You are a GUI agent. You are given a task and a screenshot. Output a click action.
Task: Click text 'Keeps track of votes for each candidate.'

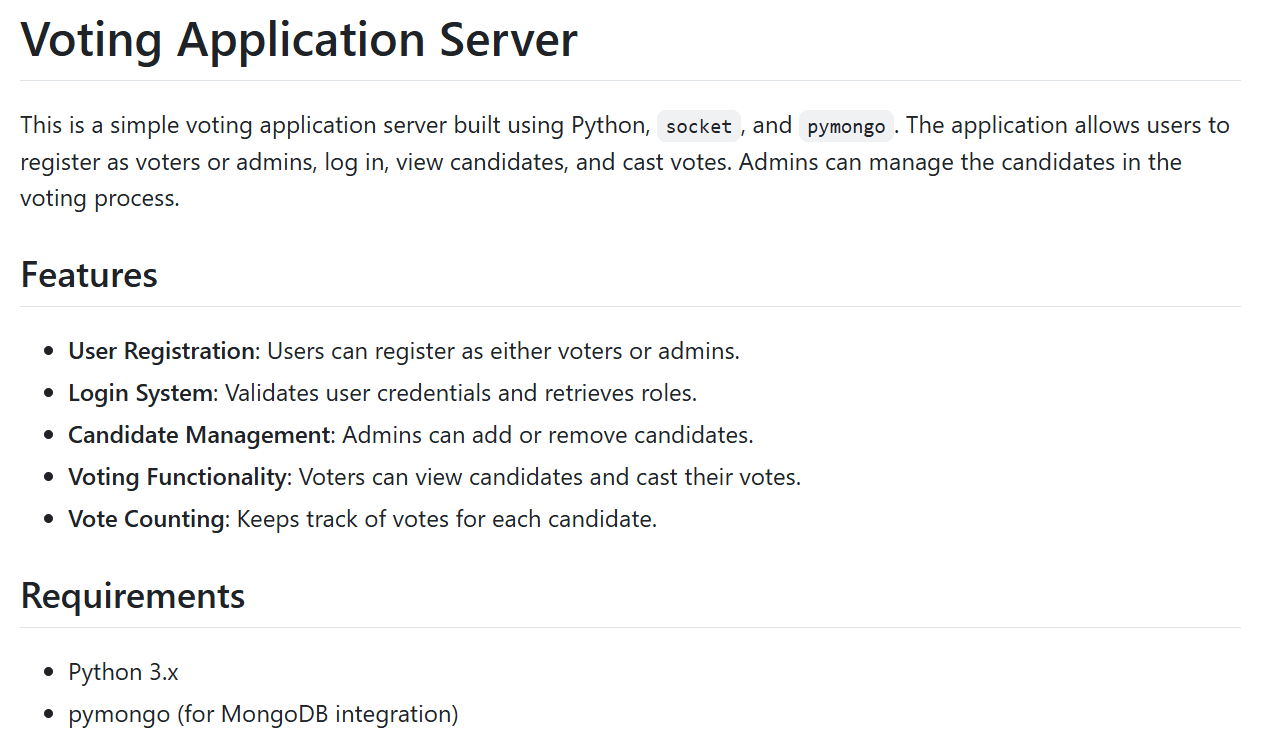tap(447, 519)
